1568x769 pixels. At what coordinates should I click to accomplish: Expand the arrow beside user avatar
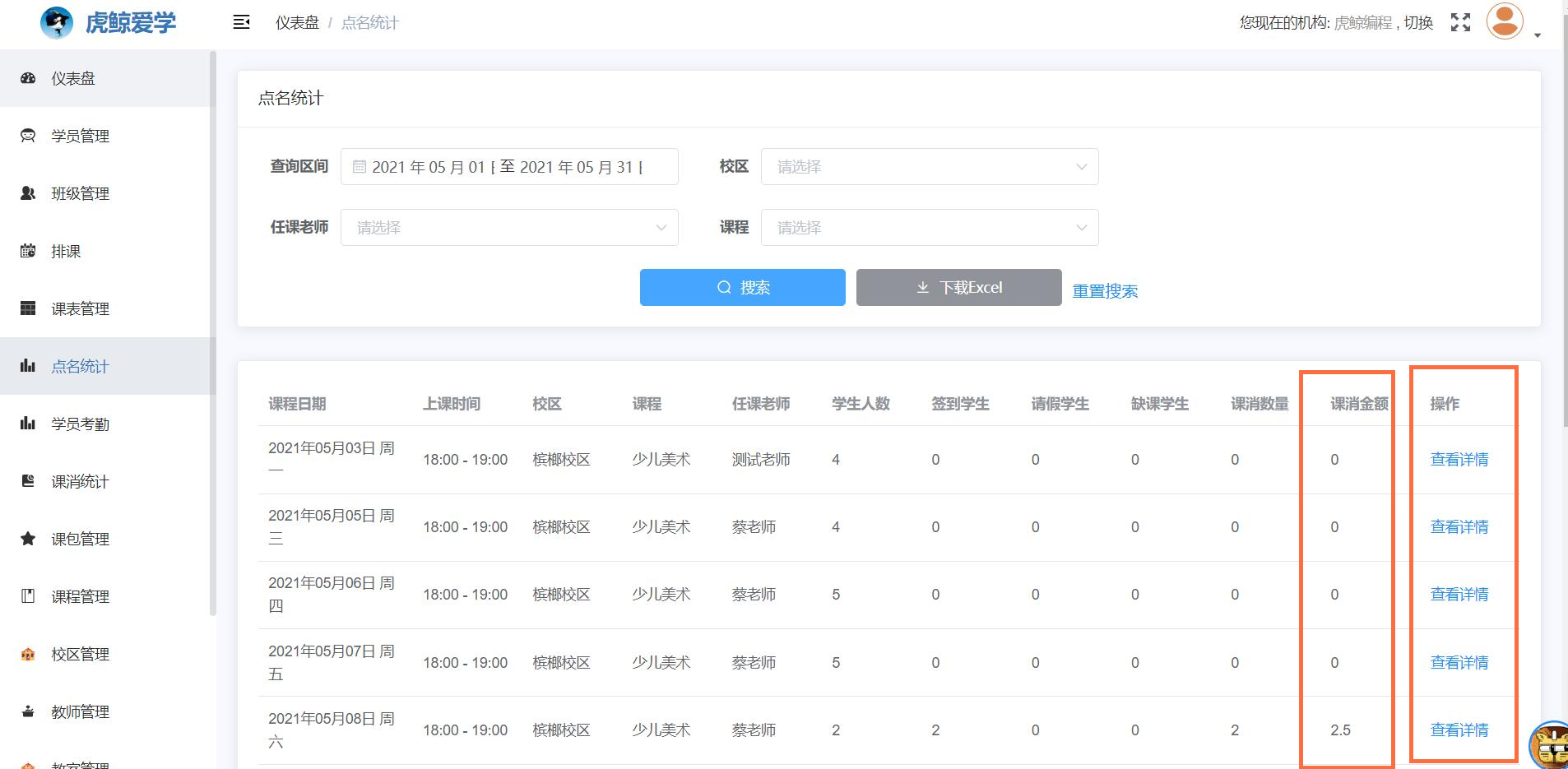(1537, 35)
